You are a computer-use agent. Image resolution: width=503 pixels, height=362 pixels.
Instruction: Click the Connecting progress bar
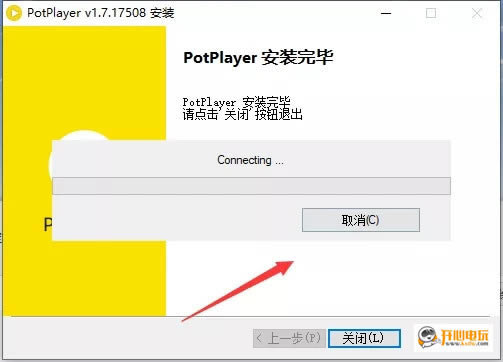251,186
